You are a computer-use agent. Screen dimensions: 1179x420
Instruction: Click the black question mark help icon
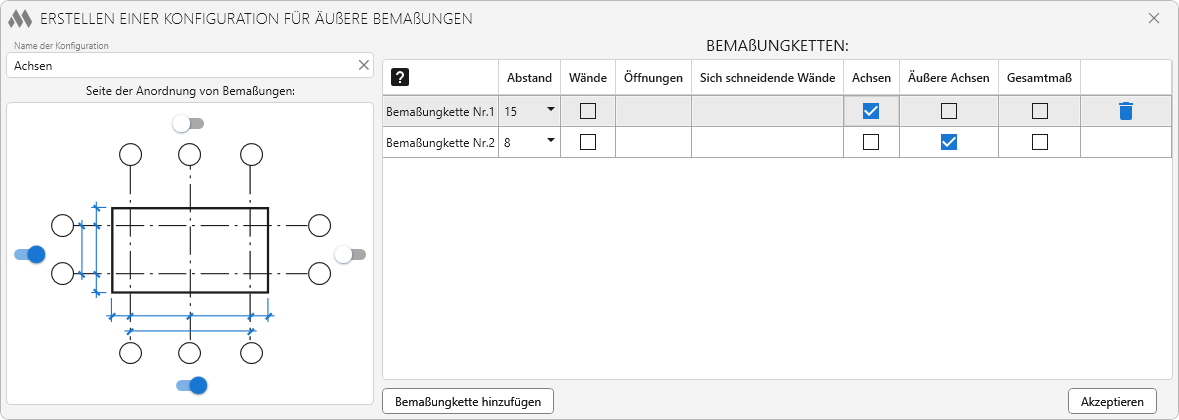[400, 78]
